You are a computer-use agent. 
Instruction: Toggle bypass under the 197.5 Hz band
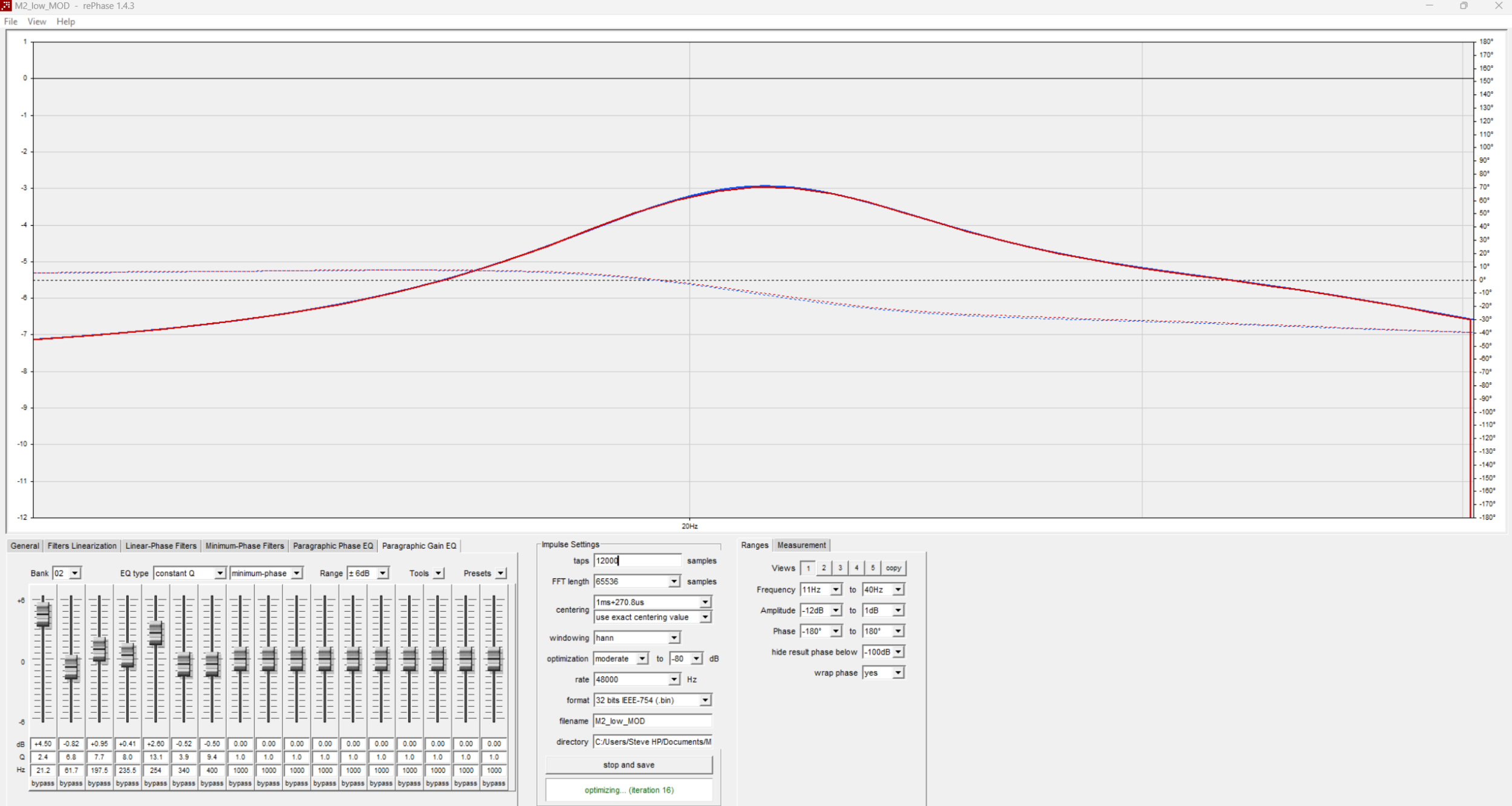(x=99, y=783)
